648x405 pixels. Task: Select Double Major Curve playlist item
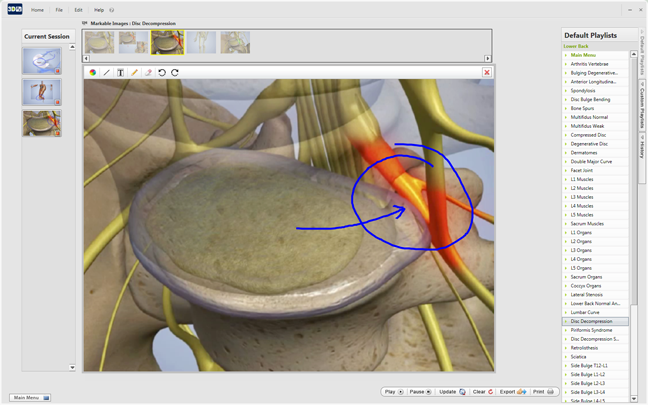coord(596,162)
